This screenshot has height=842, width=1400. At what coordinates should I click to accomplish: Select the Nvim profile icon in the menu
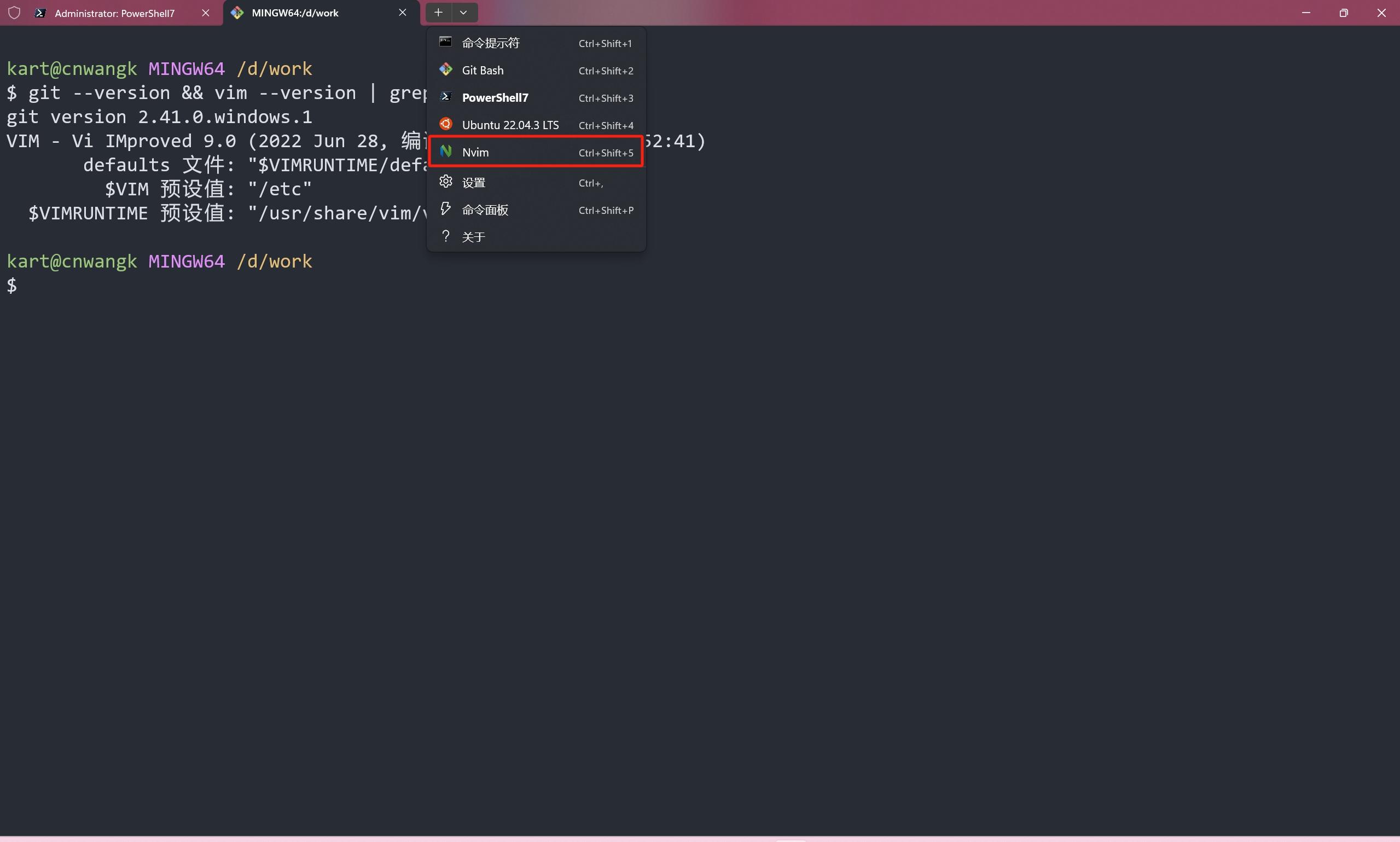click(x=446, y=151)
